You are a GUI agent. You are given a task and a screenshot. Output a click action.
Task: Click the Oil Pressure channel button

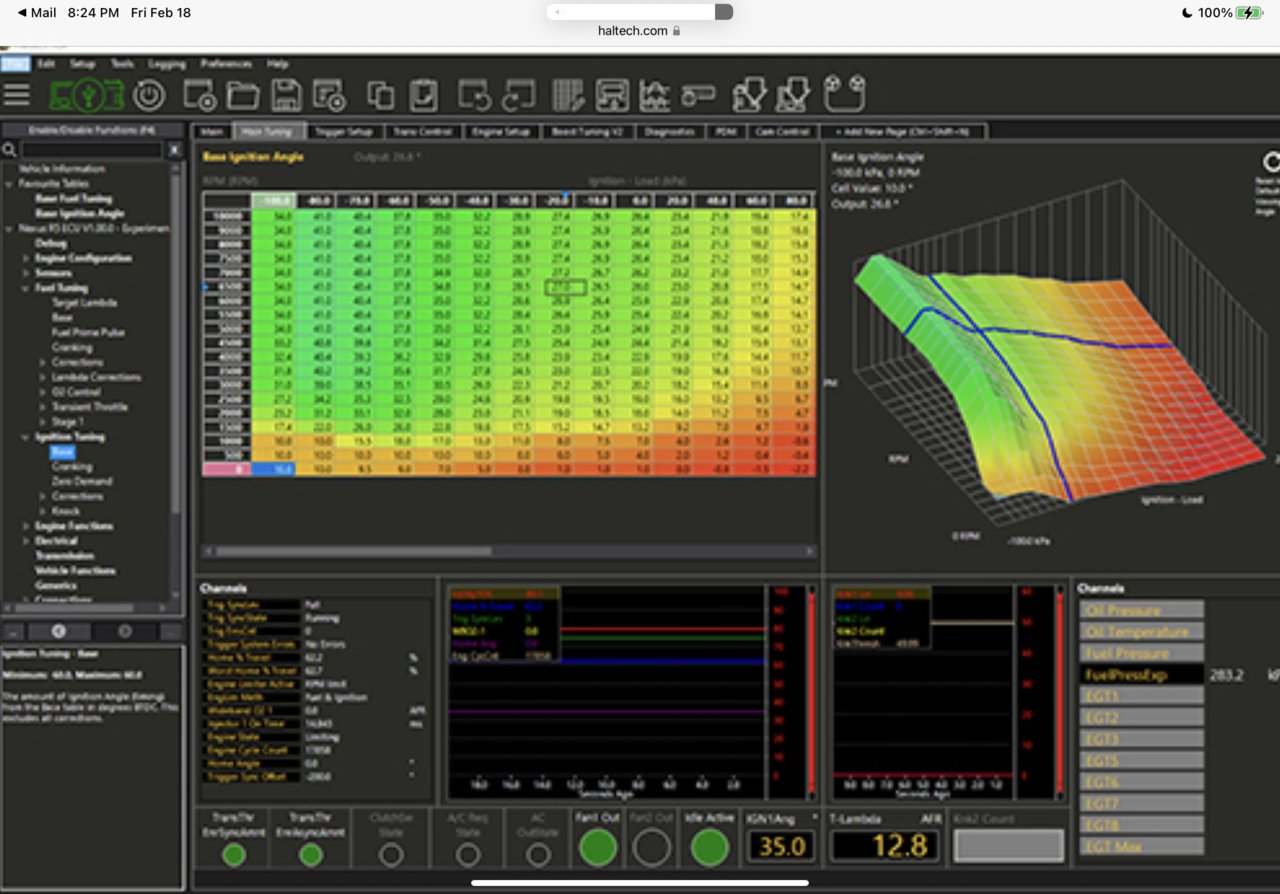(1141, 610)
